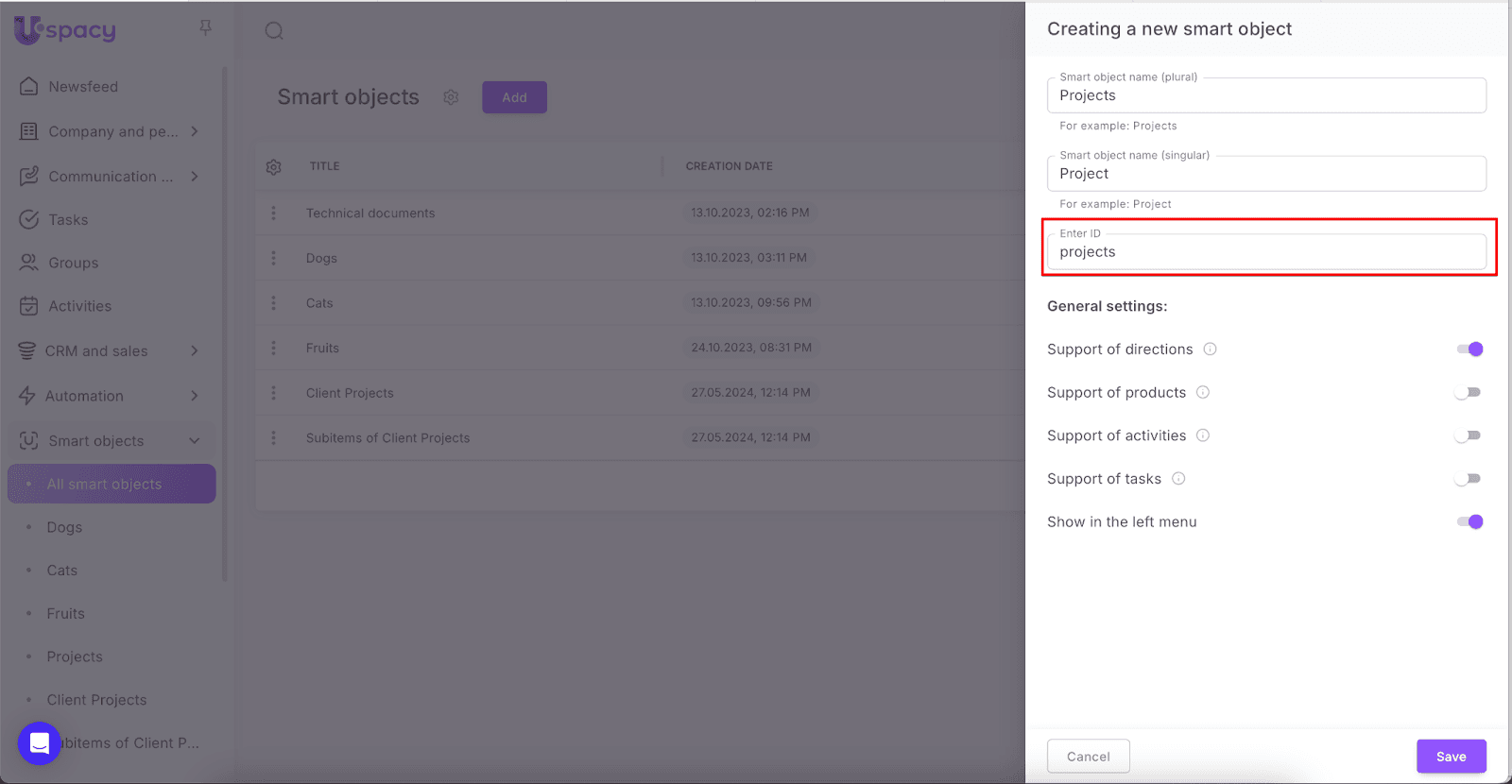
Task: Click the pin icon beside Uspacy logo
Action: tap(205, 28)
